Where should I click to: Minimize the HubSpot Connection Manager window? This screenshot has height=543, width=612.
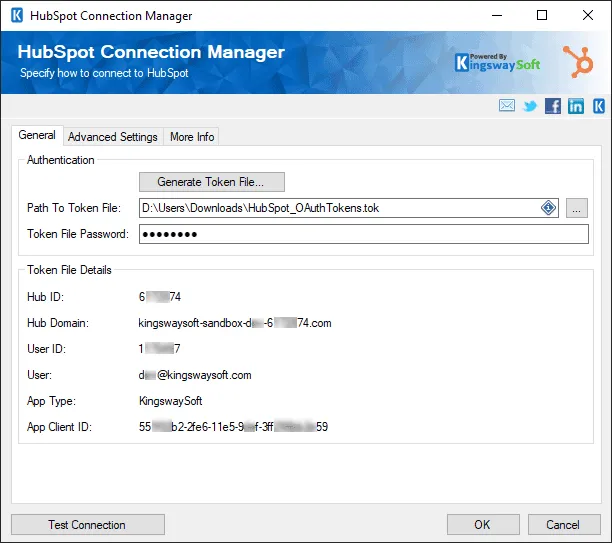click(497, 16)
